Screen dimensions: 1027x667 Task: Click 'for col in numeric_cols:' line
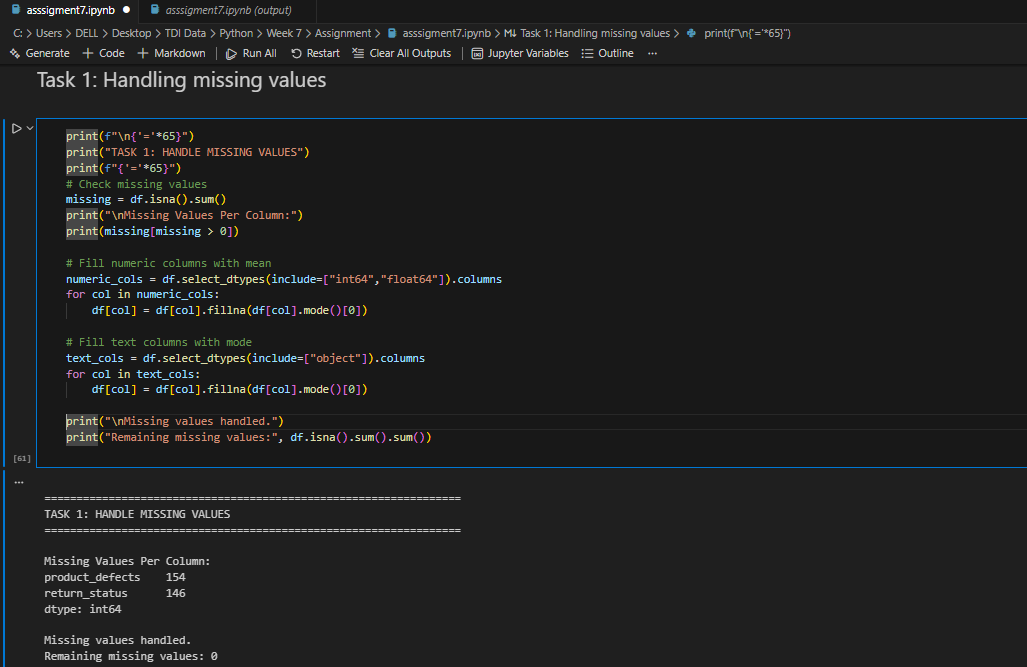click(142, 295)
